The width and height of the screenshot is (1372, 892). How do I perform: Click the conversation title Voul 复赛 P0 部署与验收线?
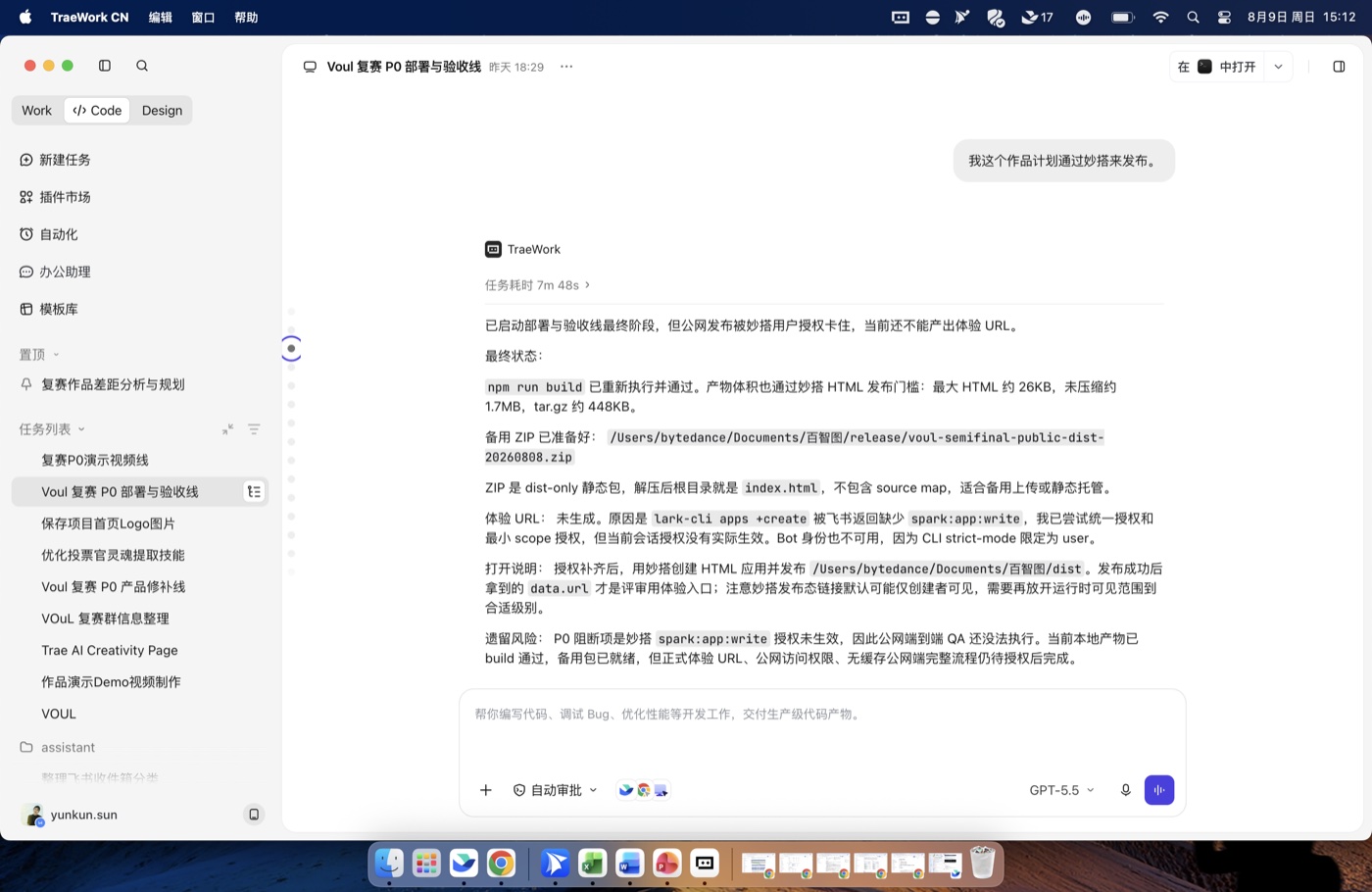pyautogui.click(x=404, y=67)
